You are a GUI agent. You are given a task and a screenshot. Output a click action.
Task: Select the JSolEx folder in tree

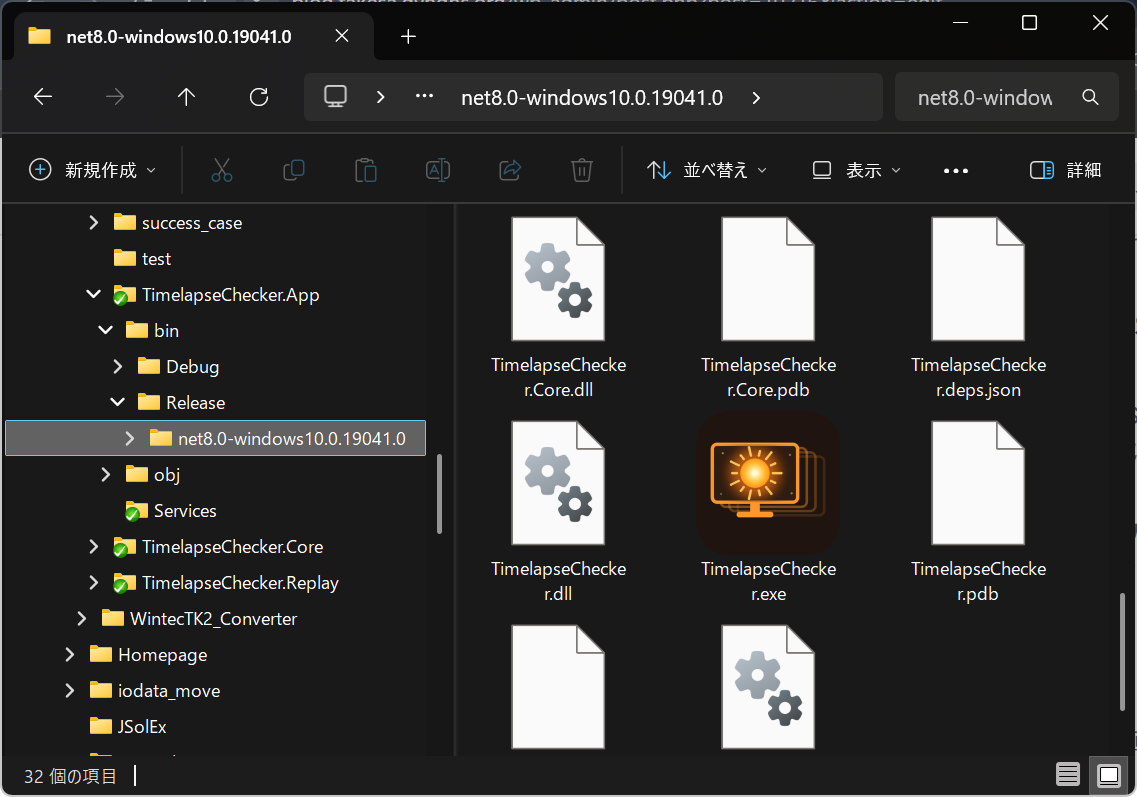(128, 726)
